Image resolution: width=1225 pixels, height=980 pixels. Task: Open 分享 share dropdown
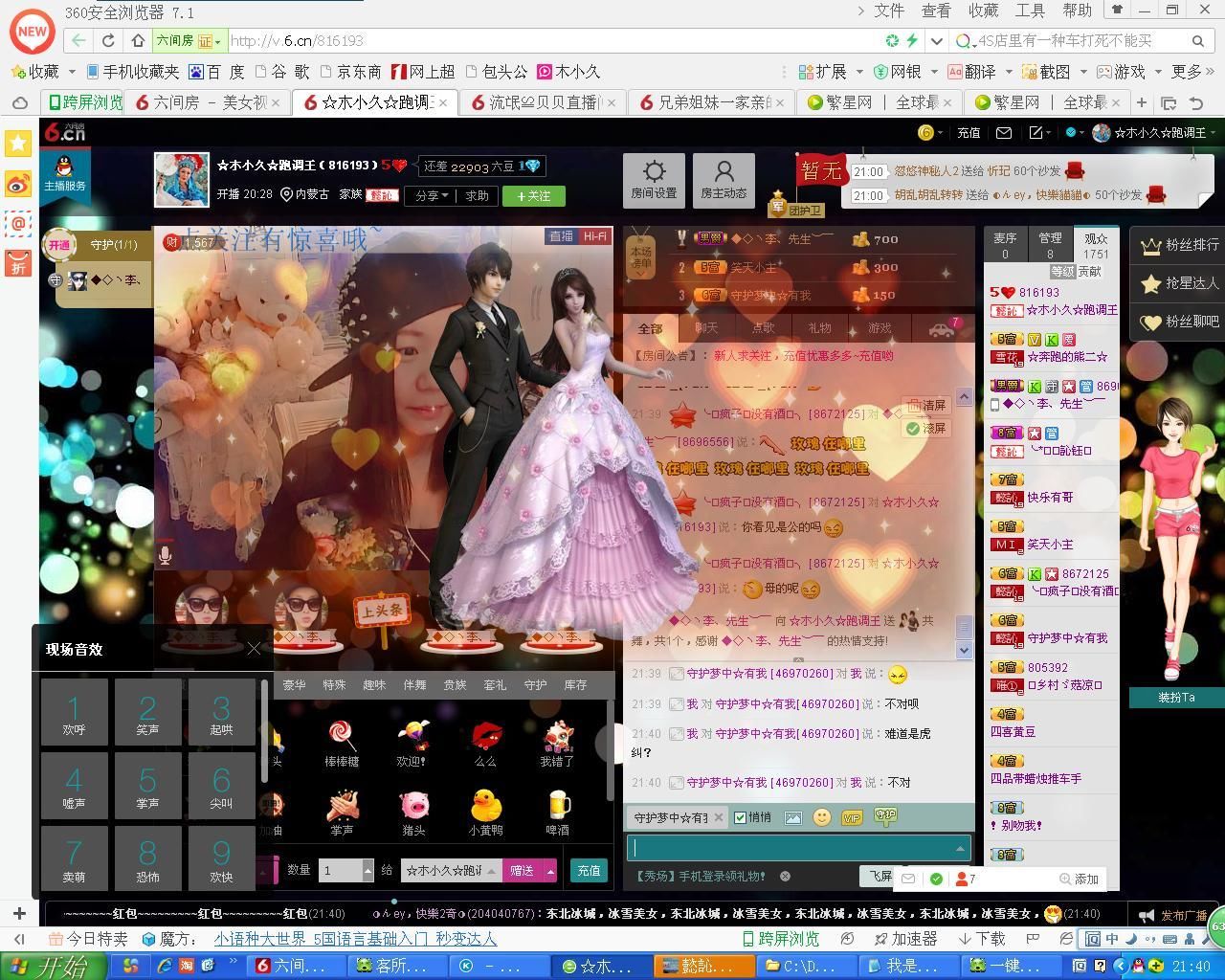click(x=432, y=195)
